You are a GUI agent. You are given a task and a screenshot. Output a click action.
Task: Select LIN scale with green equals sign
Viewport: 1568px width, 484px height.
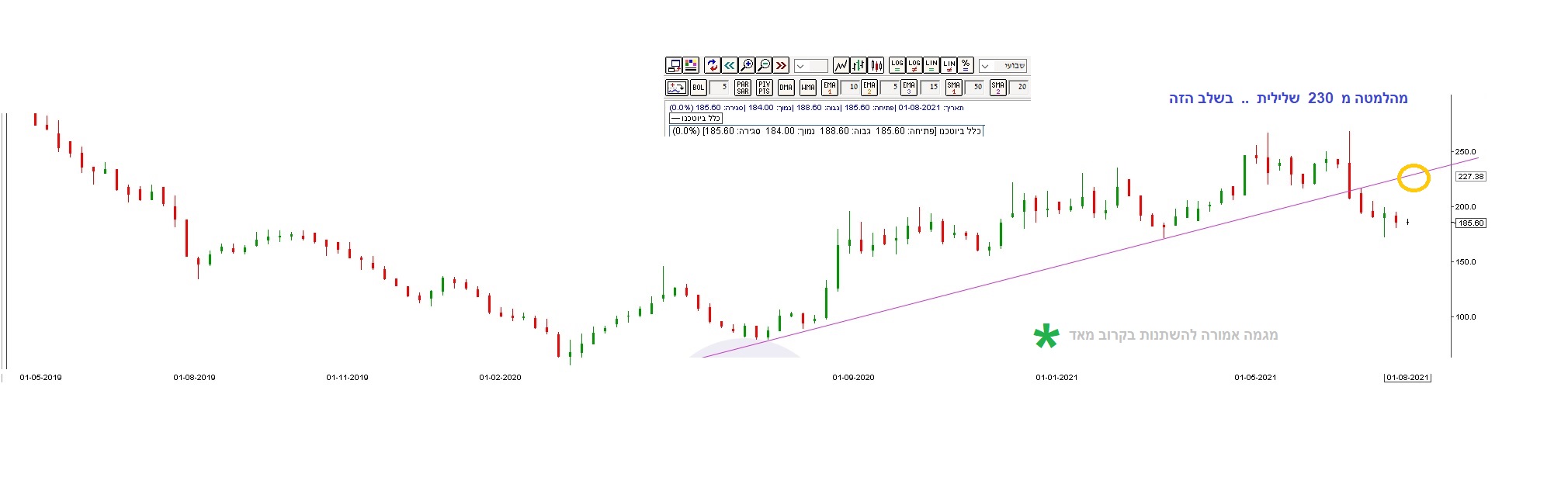[x=931, y=65]
